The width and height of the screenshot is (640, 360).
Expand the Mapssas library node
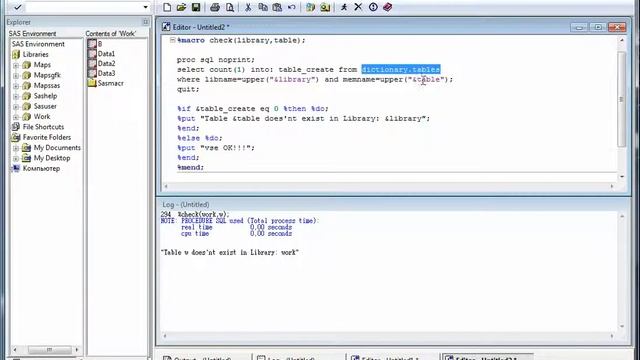tap(16, 86)
